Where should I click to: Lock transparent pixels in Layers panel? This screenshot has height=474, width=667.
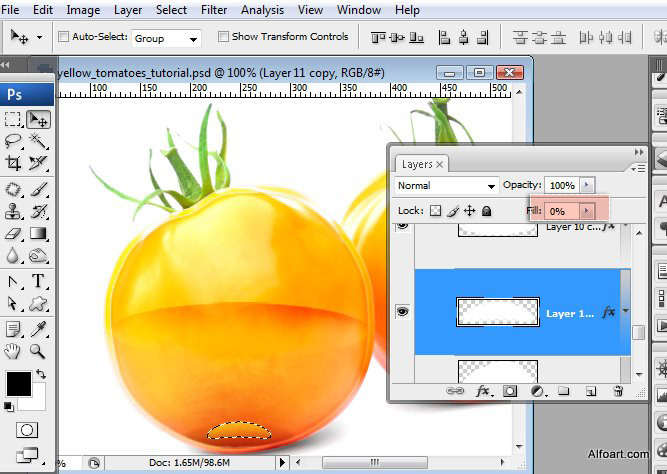[435, 211]
